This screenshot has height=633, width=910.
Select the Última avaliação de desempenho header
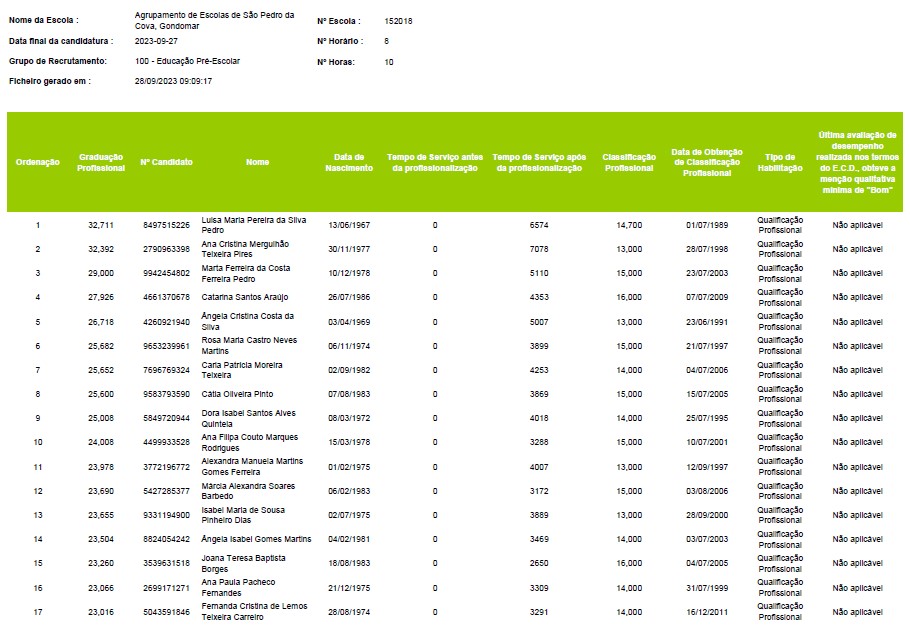tap(858, 162)
